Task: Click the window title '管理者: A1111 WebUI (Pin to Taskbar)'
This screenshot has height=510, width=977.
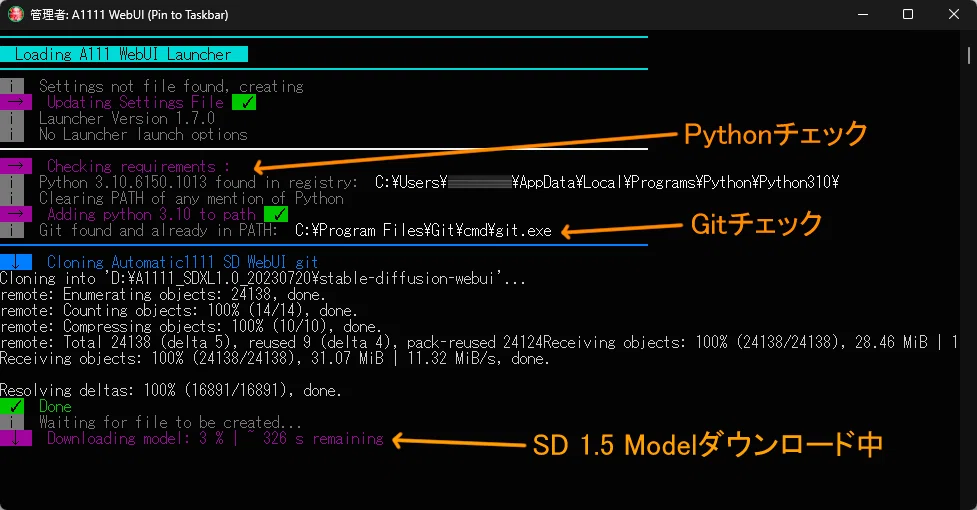Action: (129, 14)
